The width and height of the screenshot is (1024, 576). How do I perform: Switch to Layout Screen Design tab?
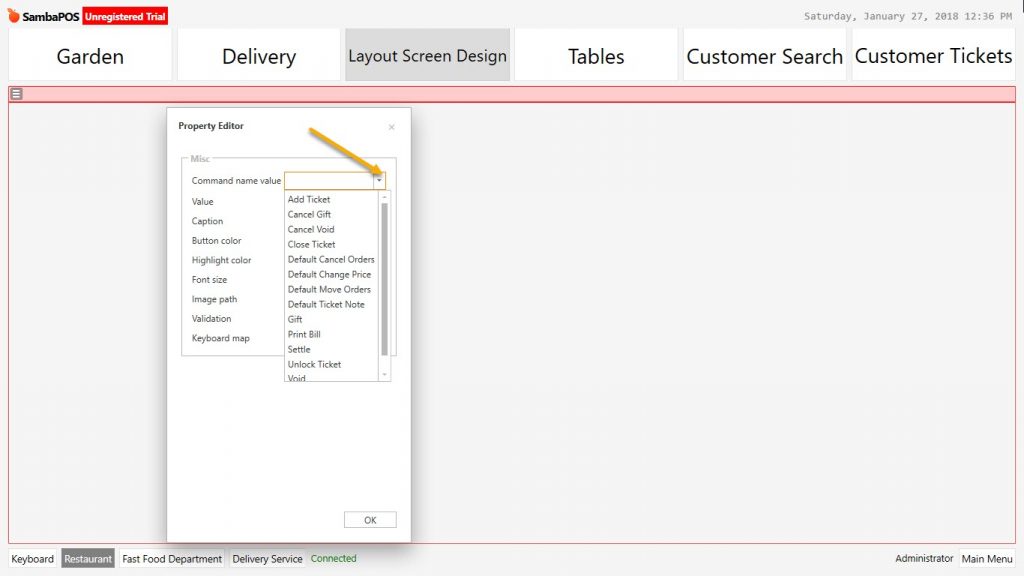(x=427, y=56)
